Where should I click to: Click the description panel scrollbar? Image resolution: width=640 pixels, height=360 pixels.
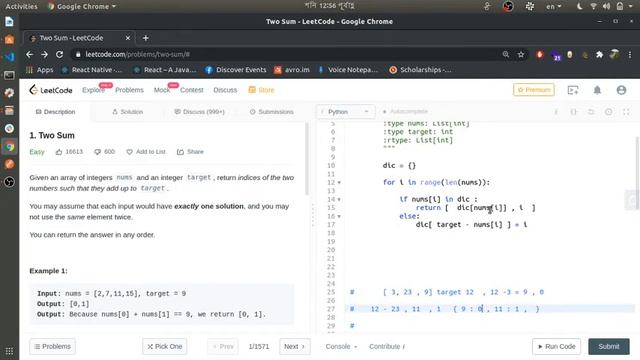point(307,159)
